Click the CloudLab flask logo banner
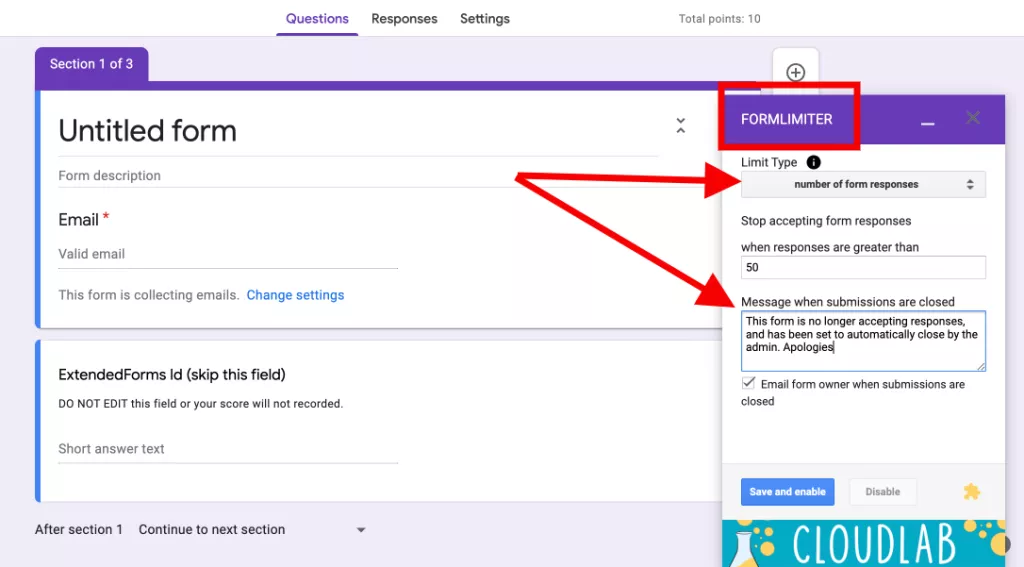This screenshot has width=1024, height=567. (863, 543)
